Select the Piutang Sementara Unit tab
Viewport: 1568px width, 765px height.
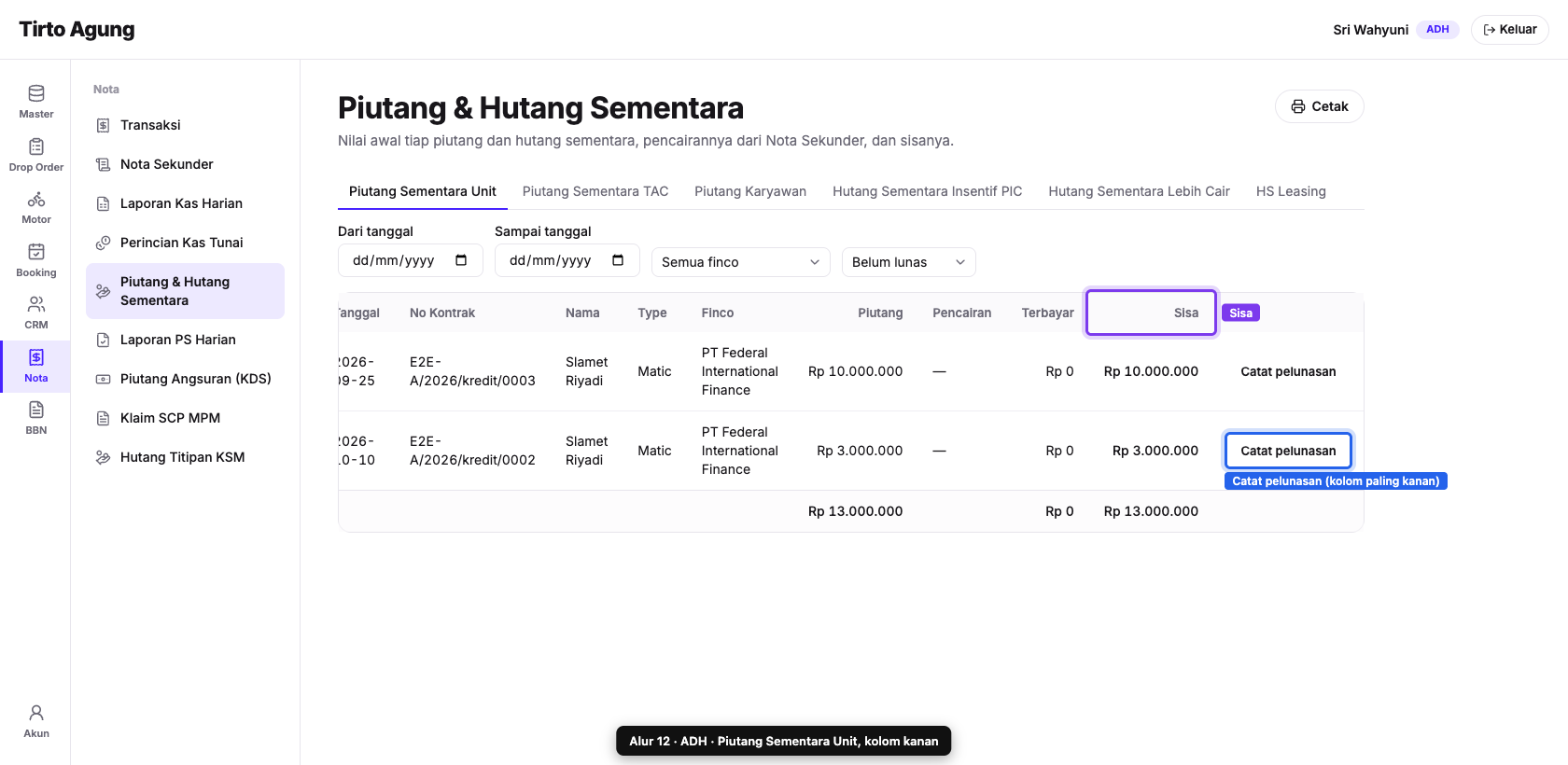pyautogui.click(x=423, y=191)
